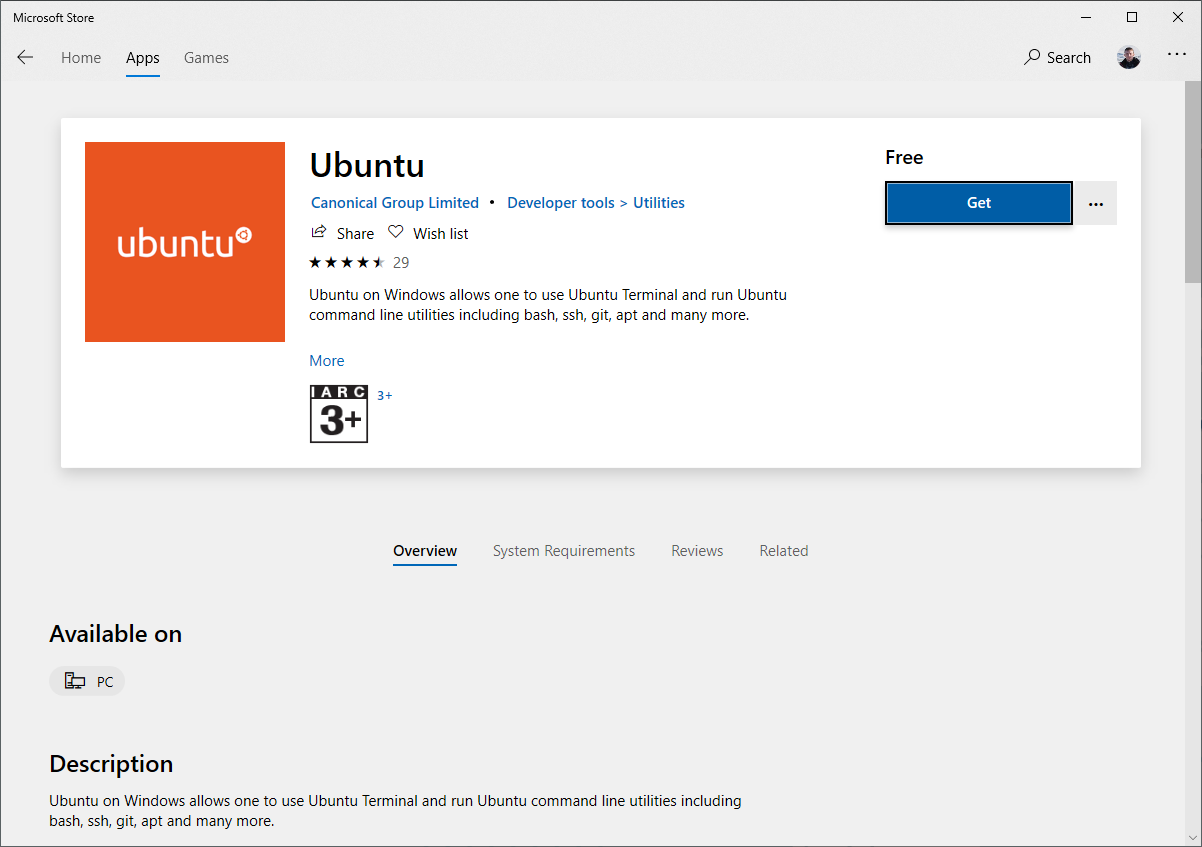This screenshot has height=847, width=1202.
Task: Go to the Home tab
Action: tap(81, 58)
